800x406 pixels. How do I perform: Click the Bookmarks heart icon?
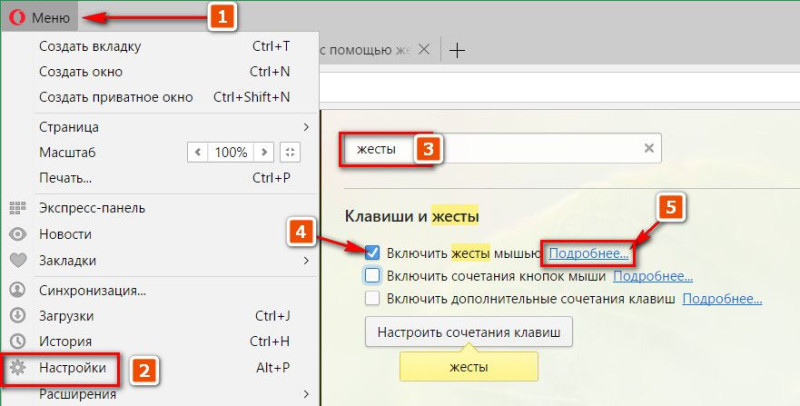[x=18, y=261]
